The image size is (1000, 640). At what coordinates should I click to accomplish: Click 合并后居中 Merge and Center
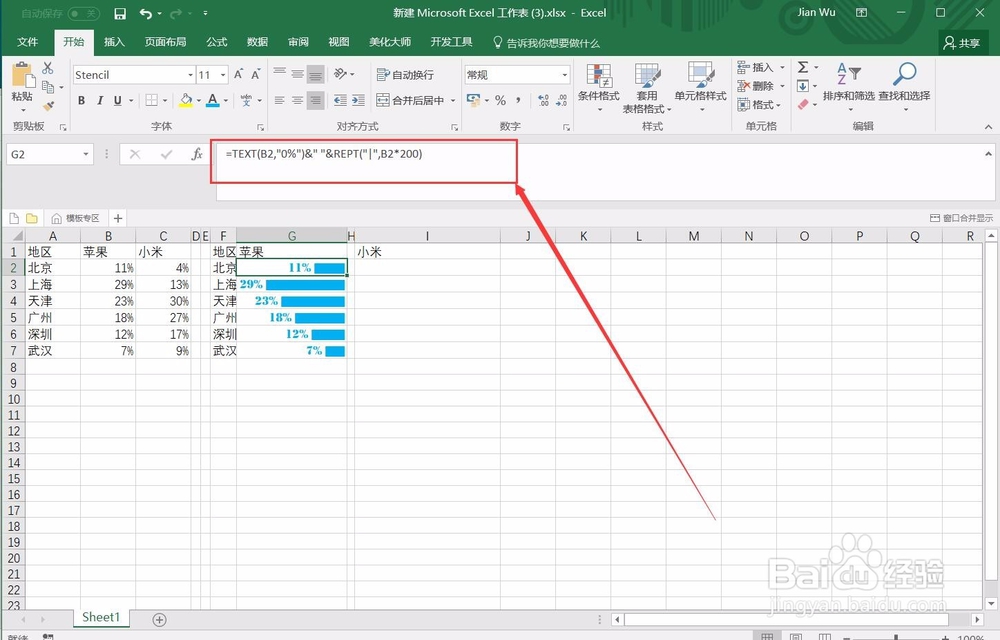point(411,100)
